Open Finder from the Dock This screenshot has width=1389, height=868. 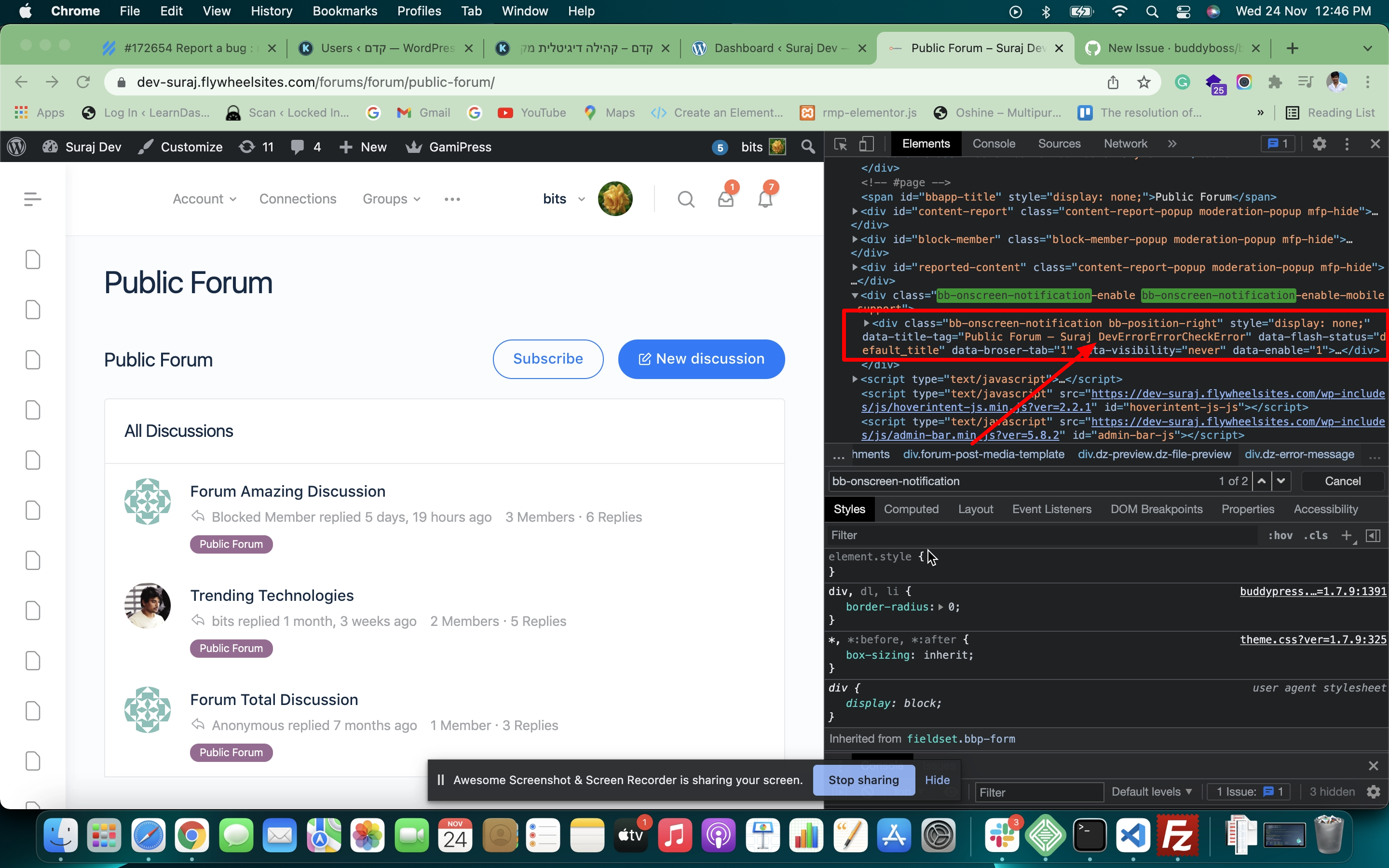click(60, 835)
